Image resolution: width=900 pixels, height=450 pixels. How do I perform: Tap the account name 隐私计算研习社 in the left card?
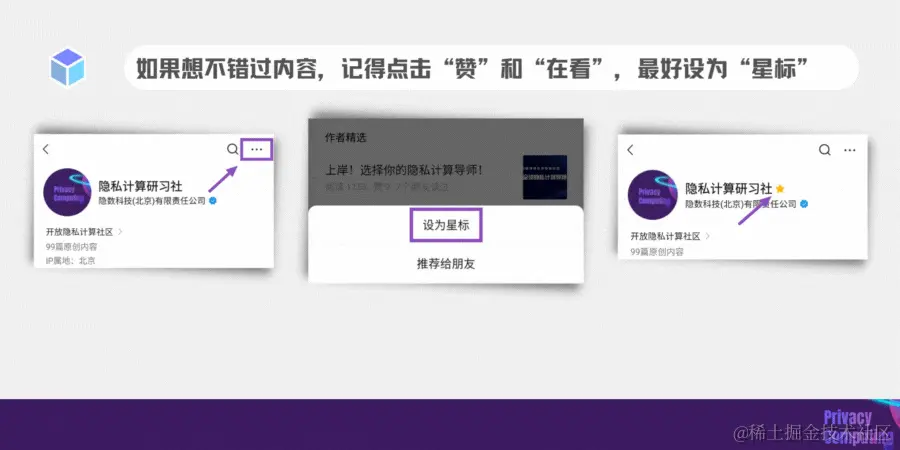(x=141, y=186)
